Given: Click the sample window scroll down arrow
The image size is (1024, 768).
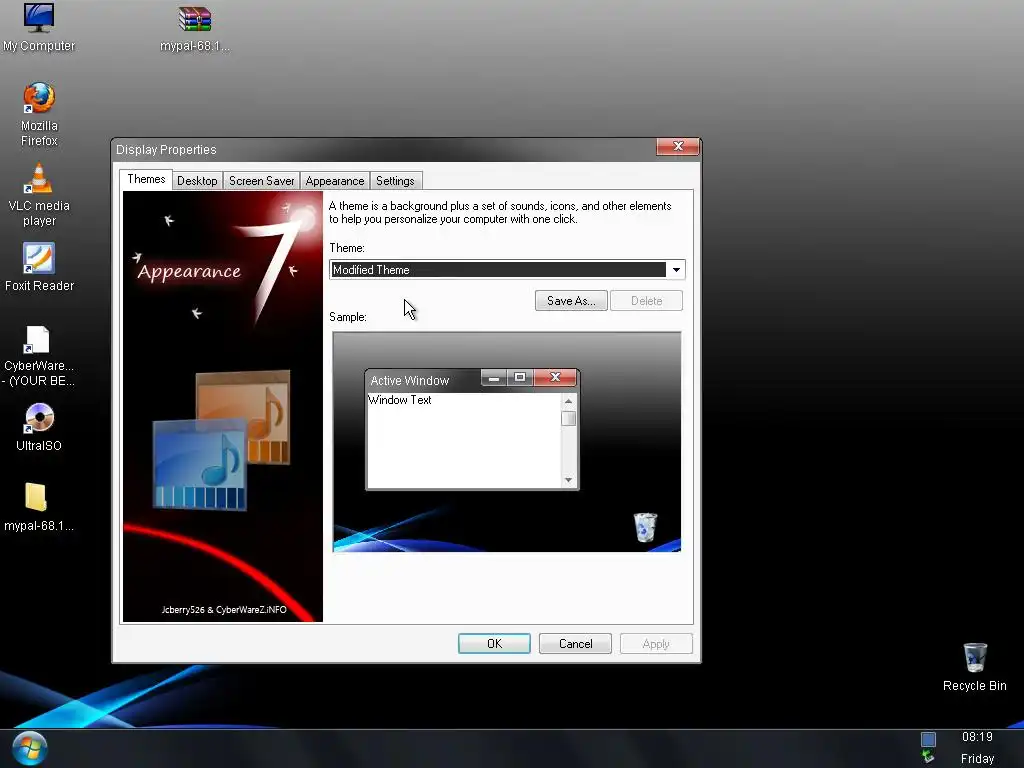Looking at the screenshot, I should pos(568,480).
